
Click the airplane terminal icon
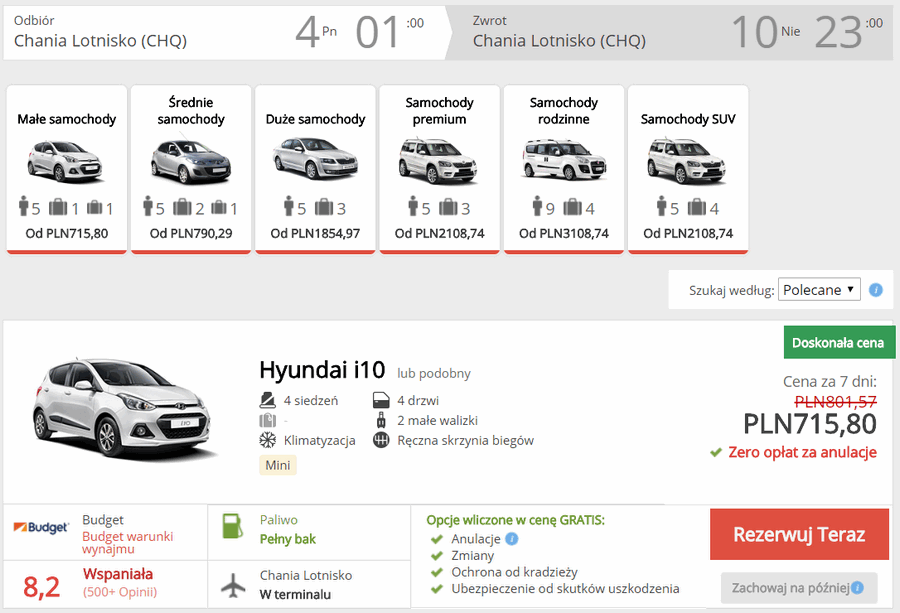point(232,585)
